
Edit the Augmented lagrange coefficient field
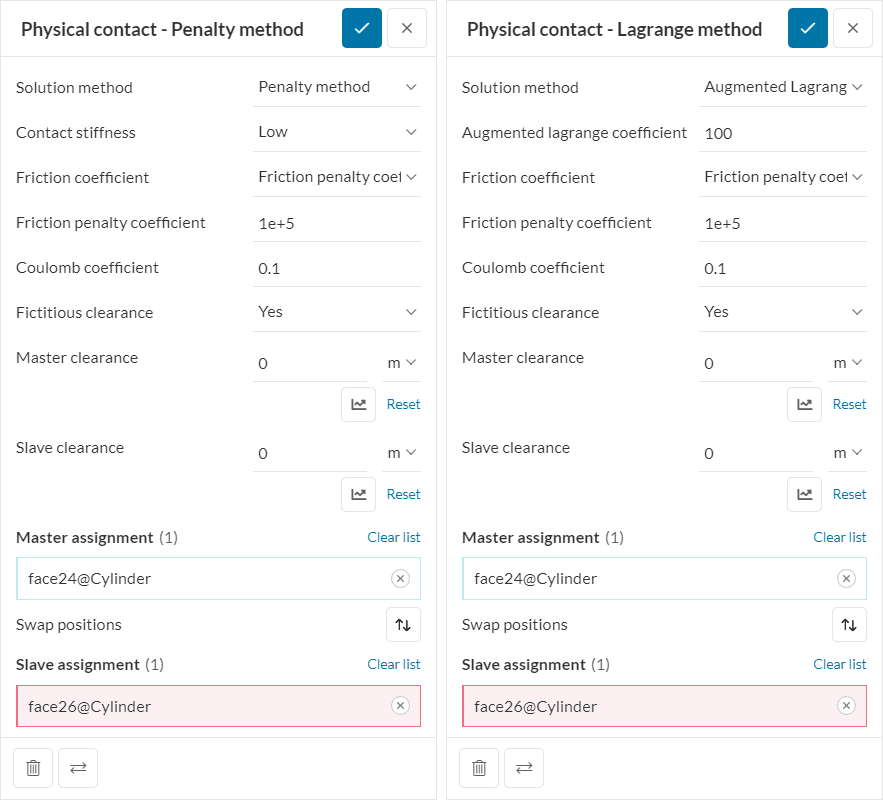click(783, 133)
